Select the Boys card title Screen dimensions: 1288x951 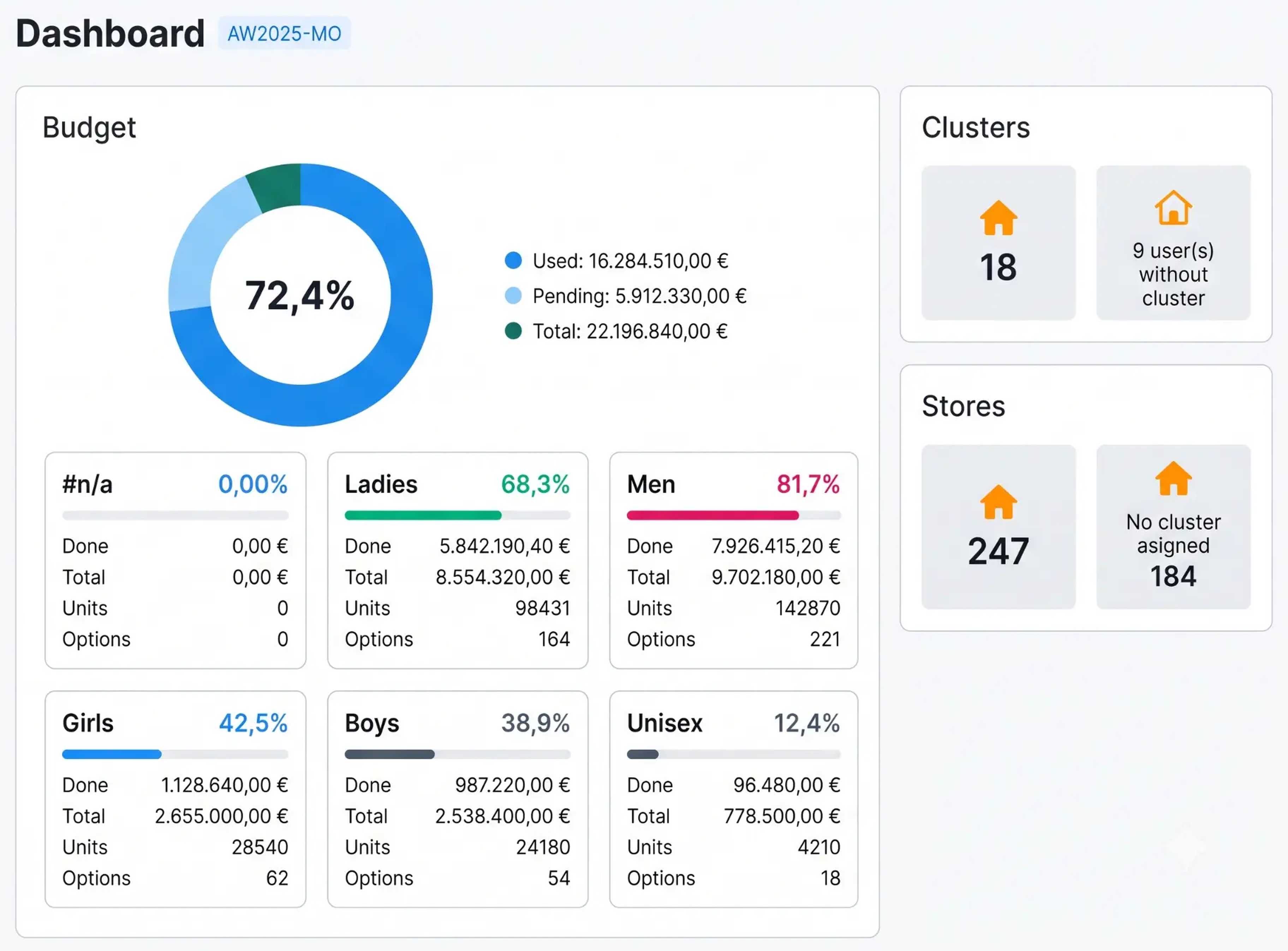point(372,724)
